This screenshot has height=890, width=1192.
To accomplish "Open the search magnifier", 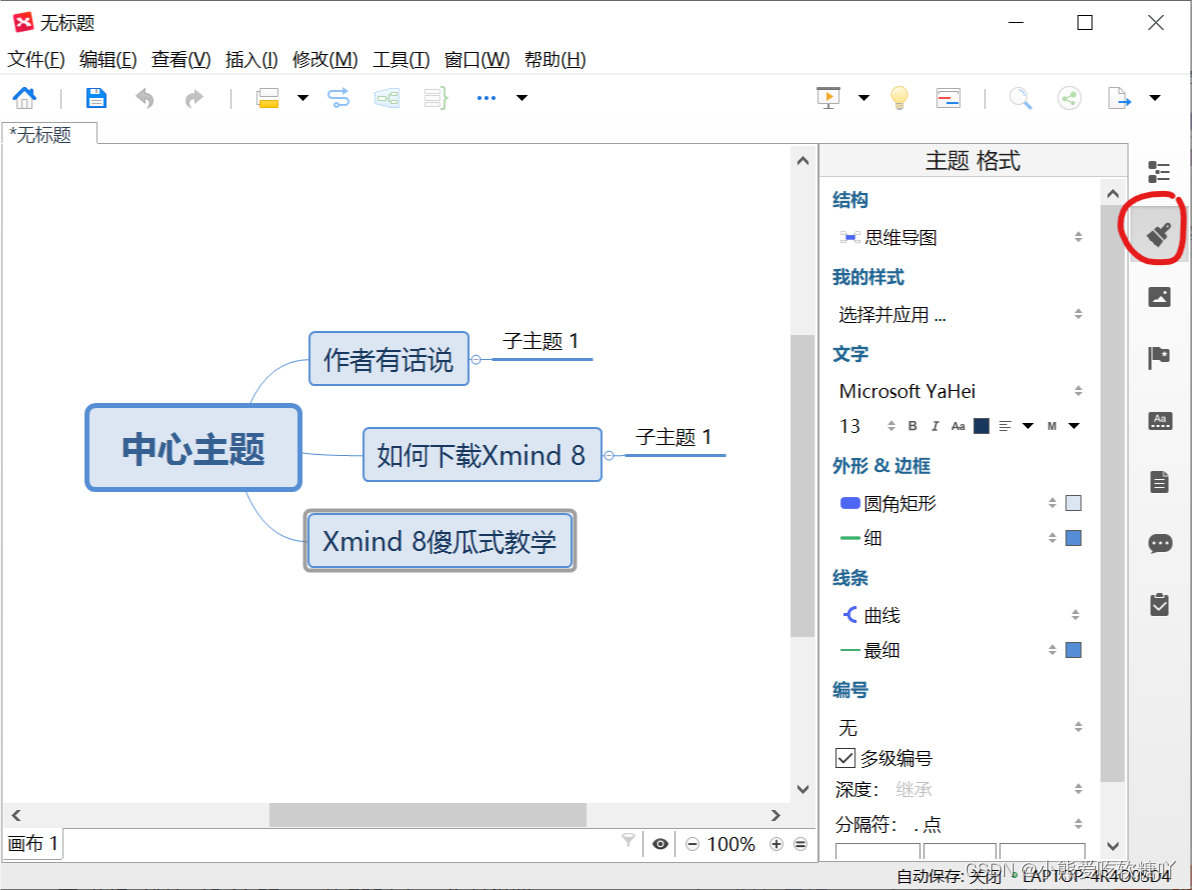I will coord(1020,98).
